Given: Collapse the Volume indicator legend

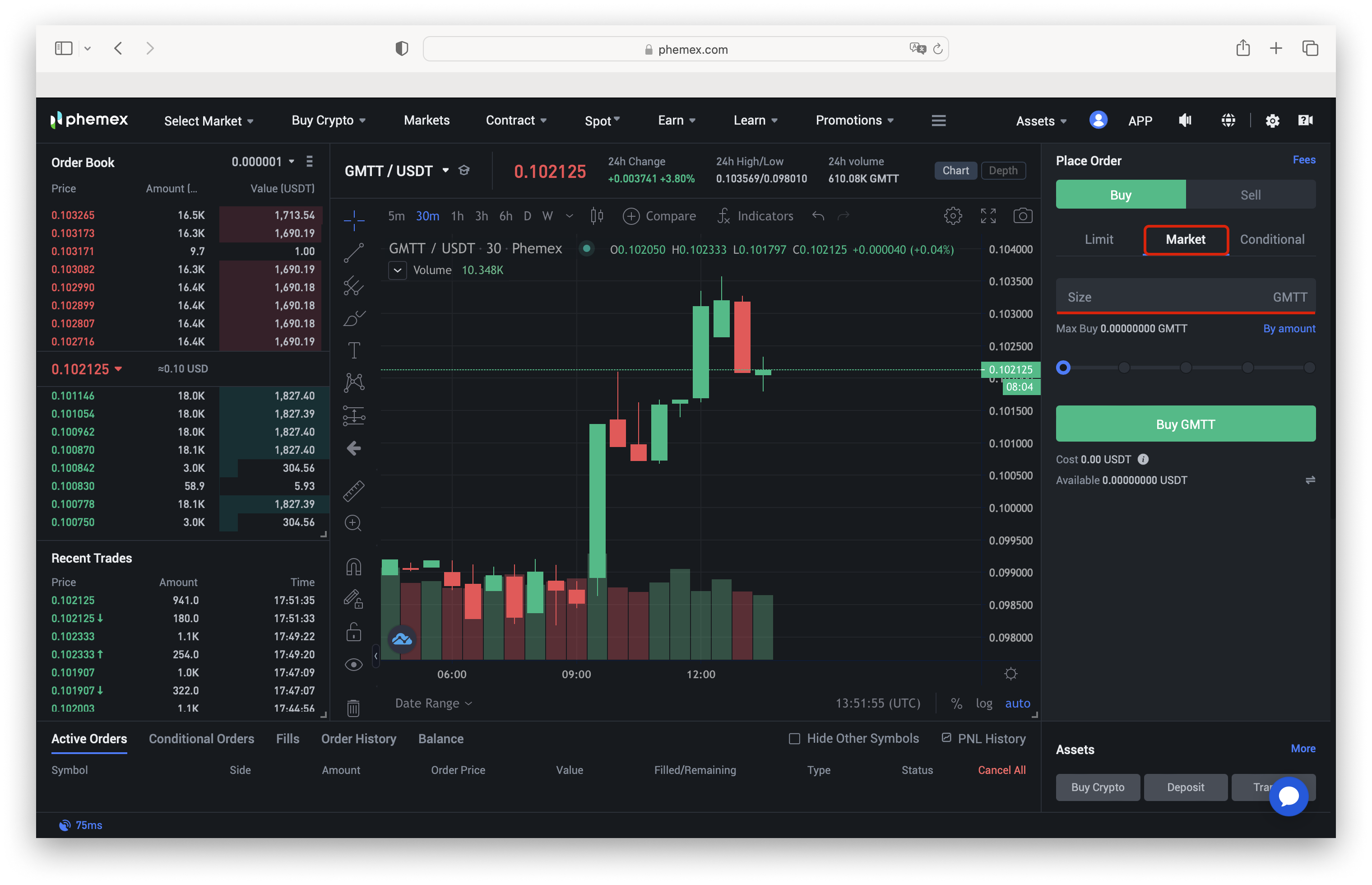Looking at the screenshot, I should click(398, 270).
